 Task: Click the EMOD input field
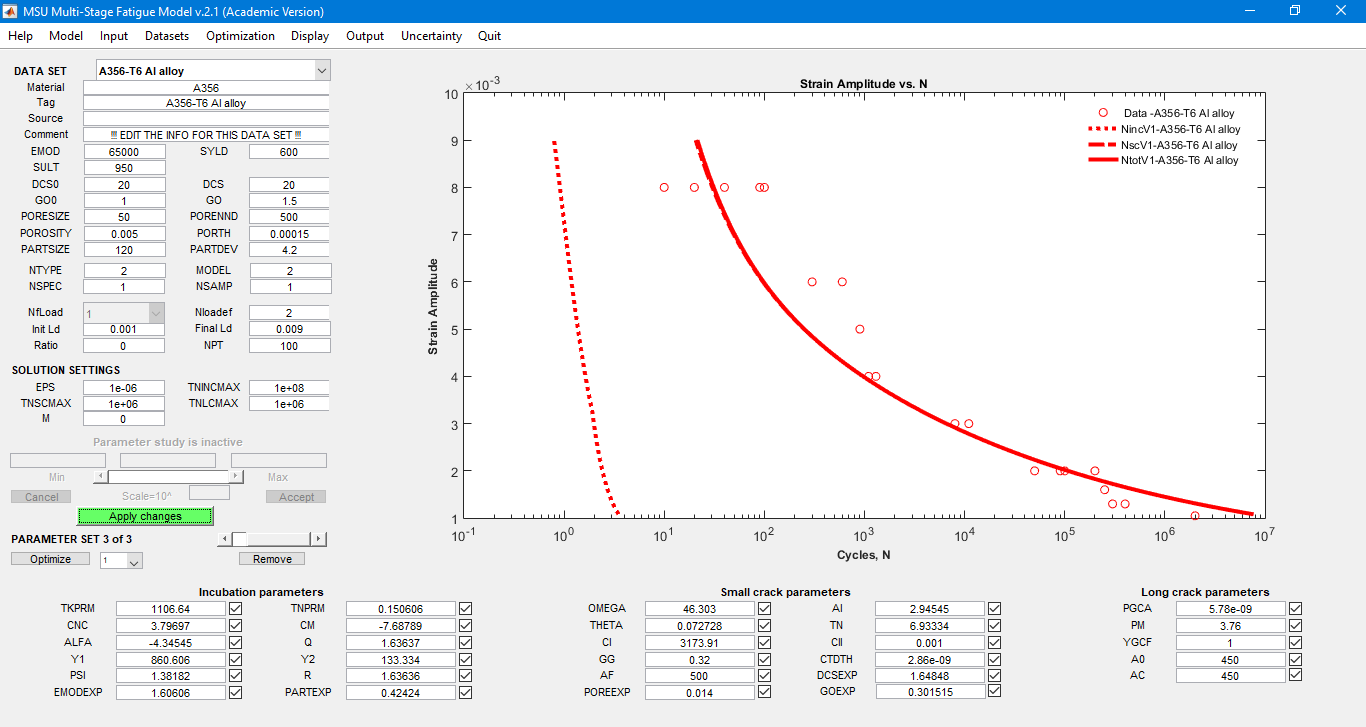124,152
